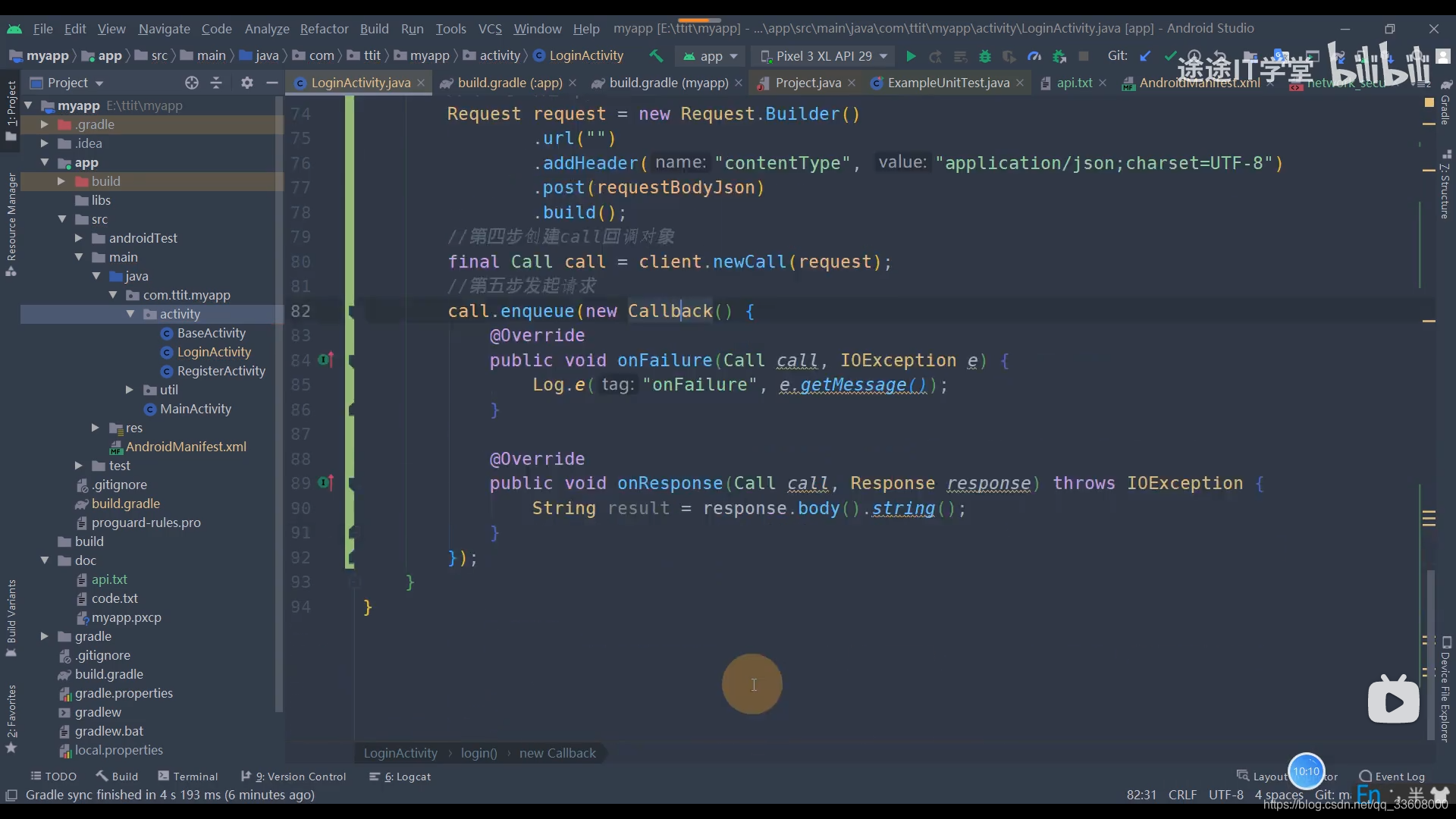This screenshot has height=819, width=1456.
Task: Select the AndroidManifest.xml file
Action: tap(186, 446)
